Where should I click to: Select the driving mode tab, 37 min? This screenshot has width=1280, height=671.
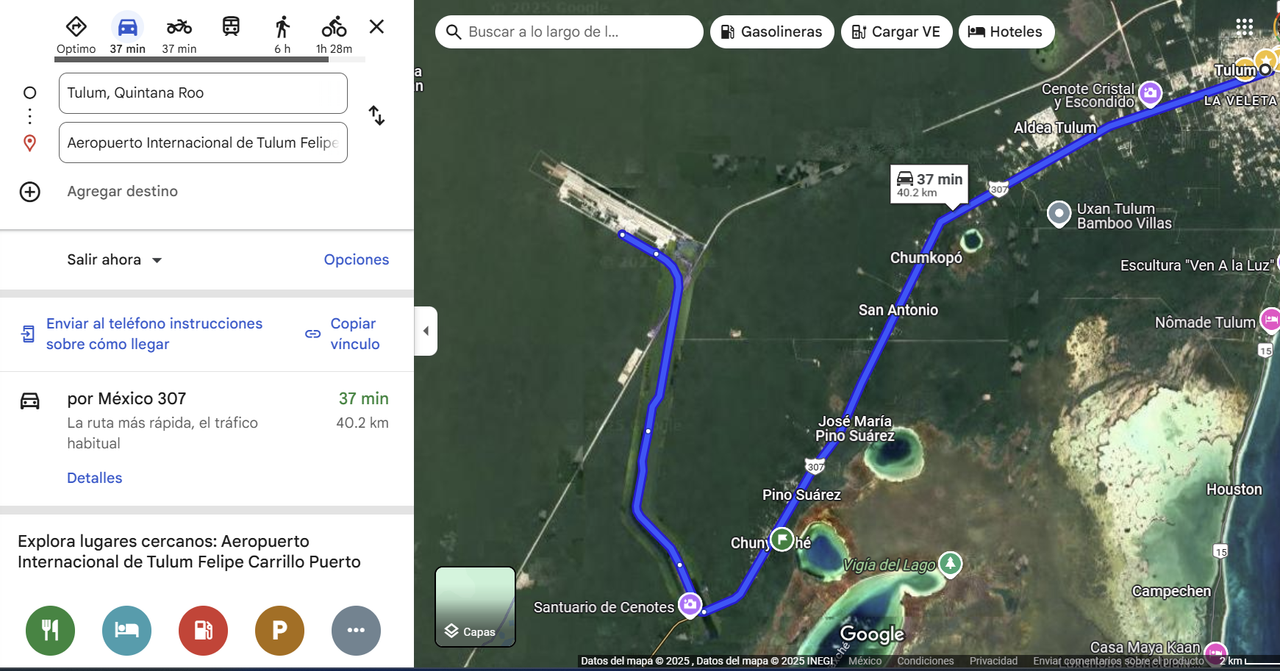click(127, 33)
